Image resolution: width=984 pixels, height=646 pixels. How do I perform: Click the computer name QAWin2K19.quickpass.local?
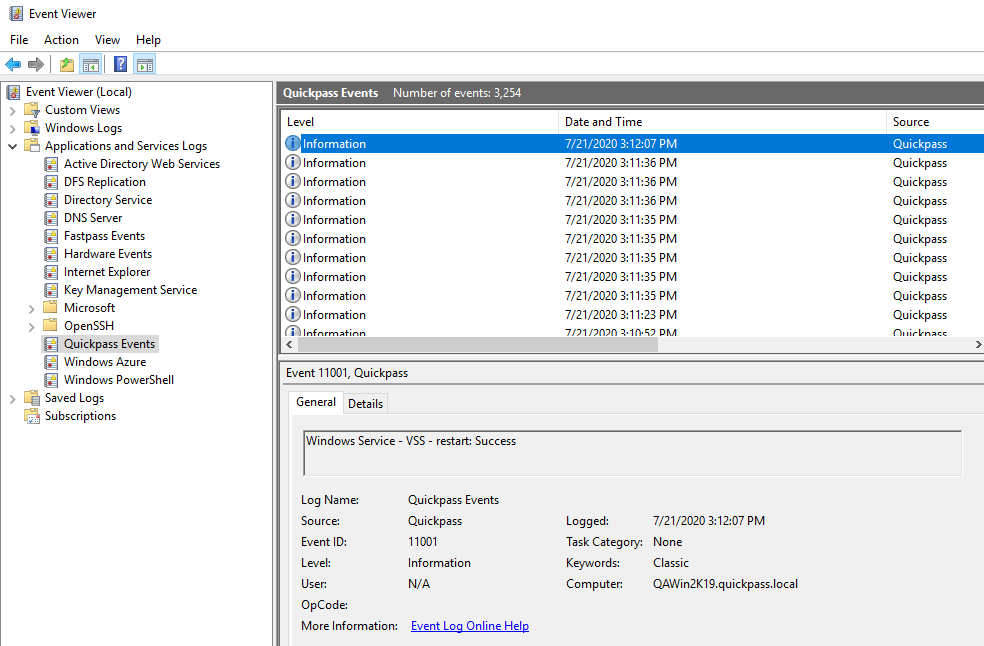point(725,584)
